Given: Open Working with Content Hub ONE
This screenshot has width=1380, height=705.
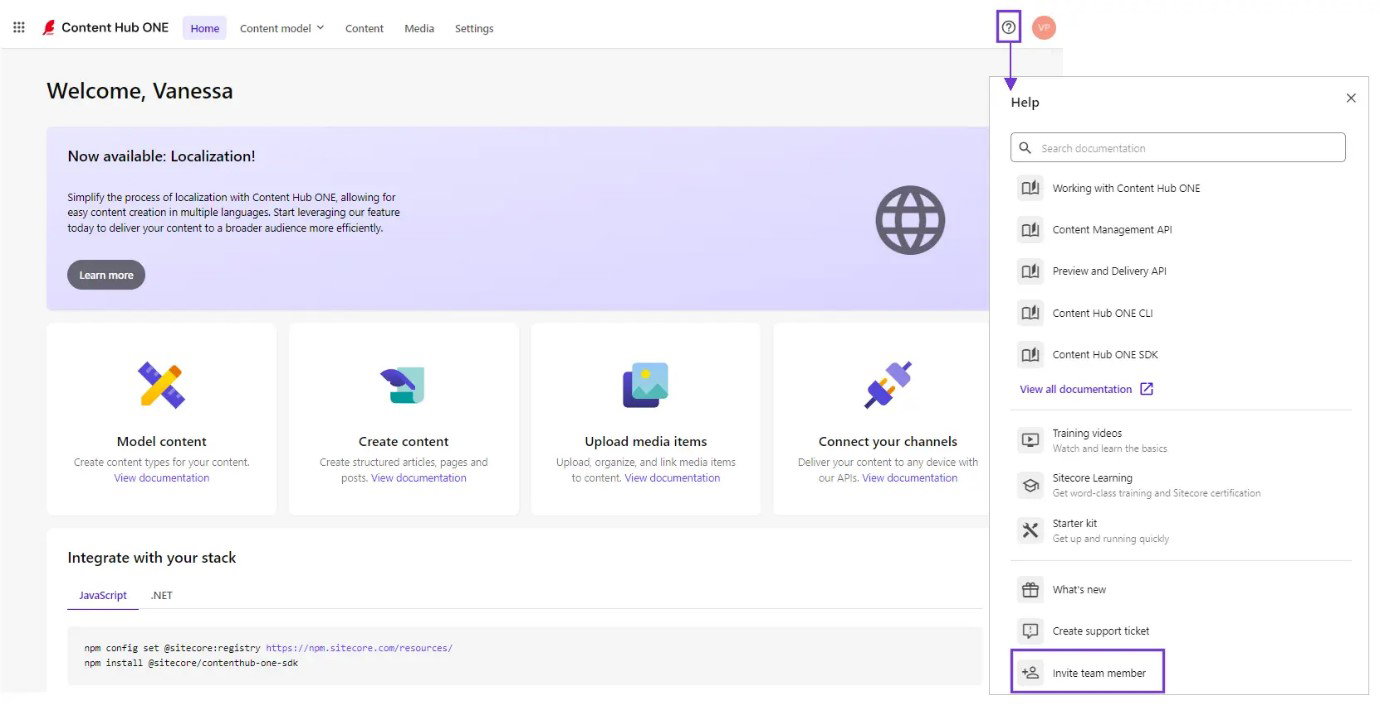Looking at the screenshot, I should 1126,188.
